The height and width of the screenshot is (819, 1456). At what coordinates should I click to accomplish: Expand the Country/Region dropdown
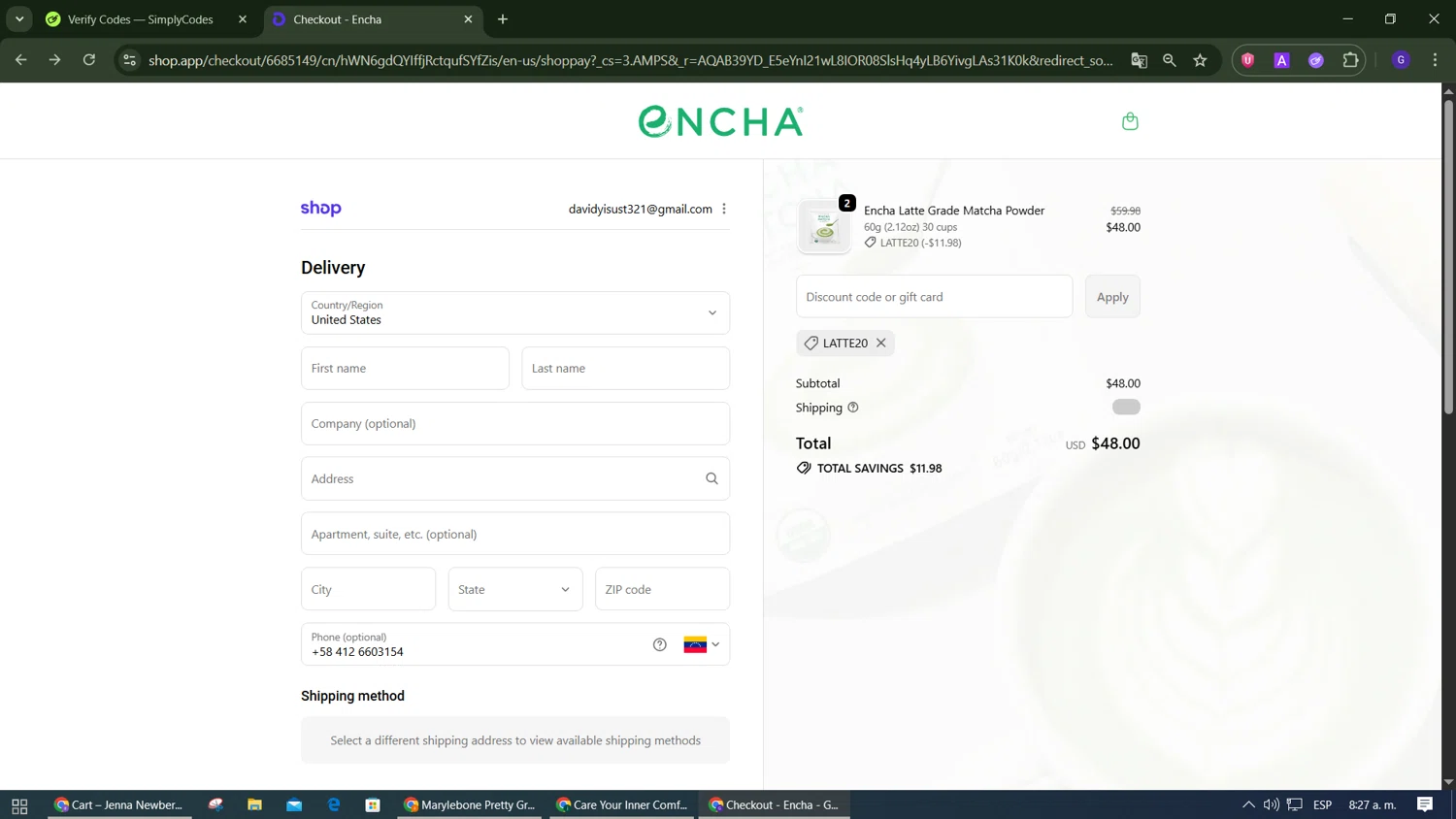click(515, 312)
